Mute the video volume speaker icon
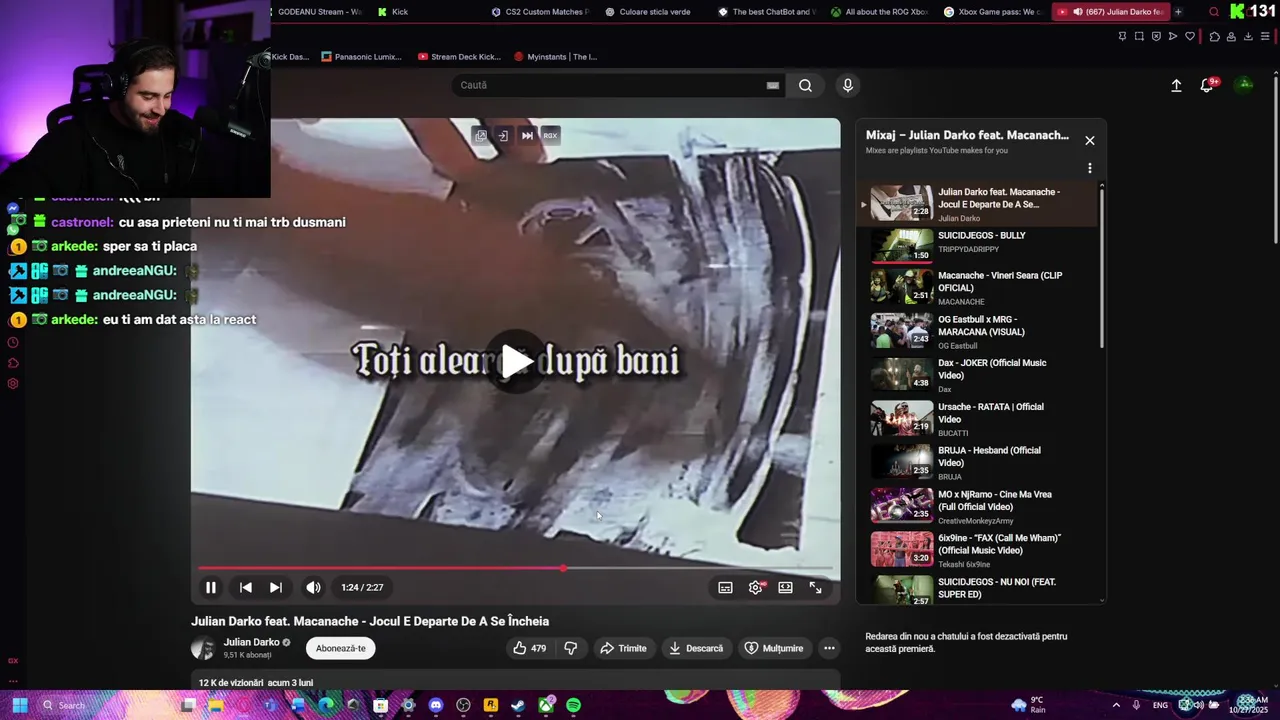This screenshot has height=720, width=1280. pos(313,588)
